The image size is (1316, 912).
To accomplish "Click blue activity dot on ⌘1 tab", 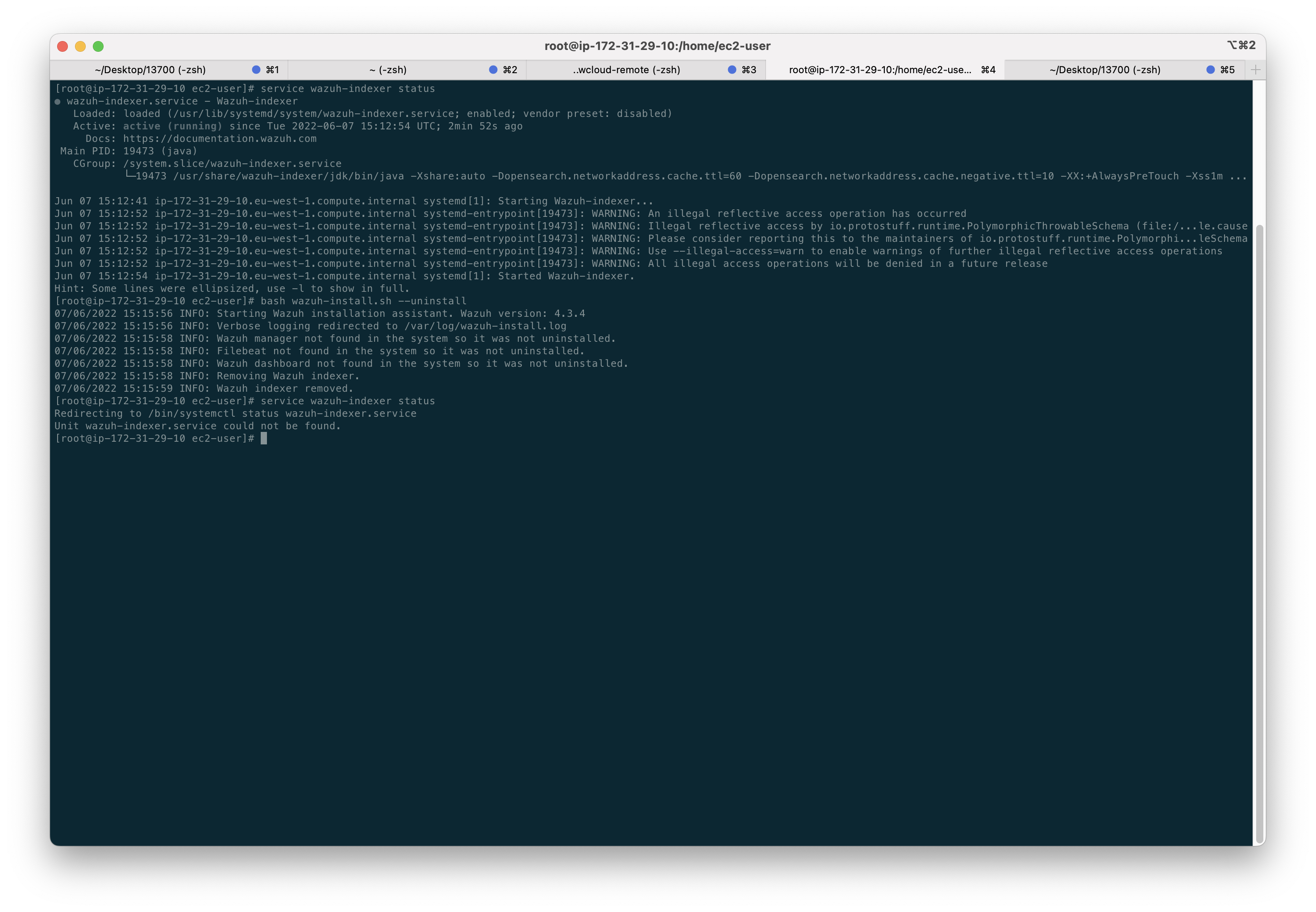I will click(x=256, y=70).
